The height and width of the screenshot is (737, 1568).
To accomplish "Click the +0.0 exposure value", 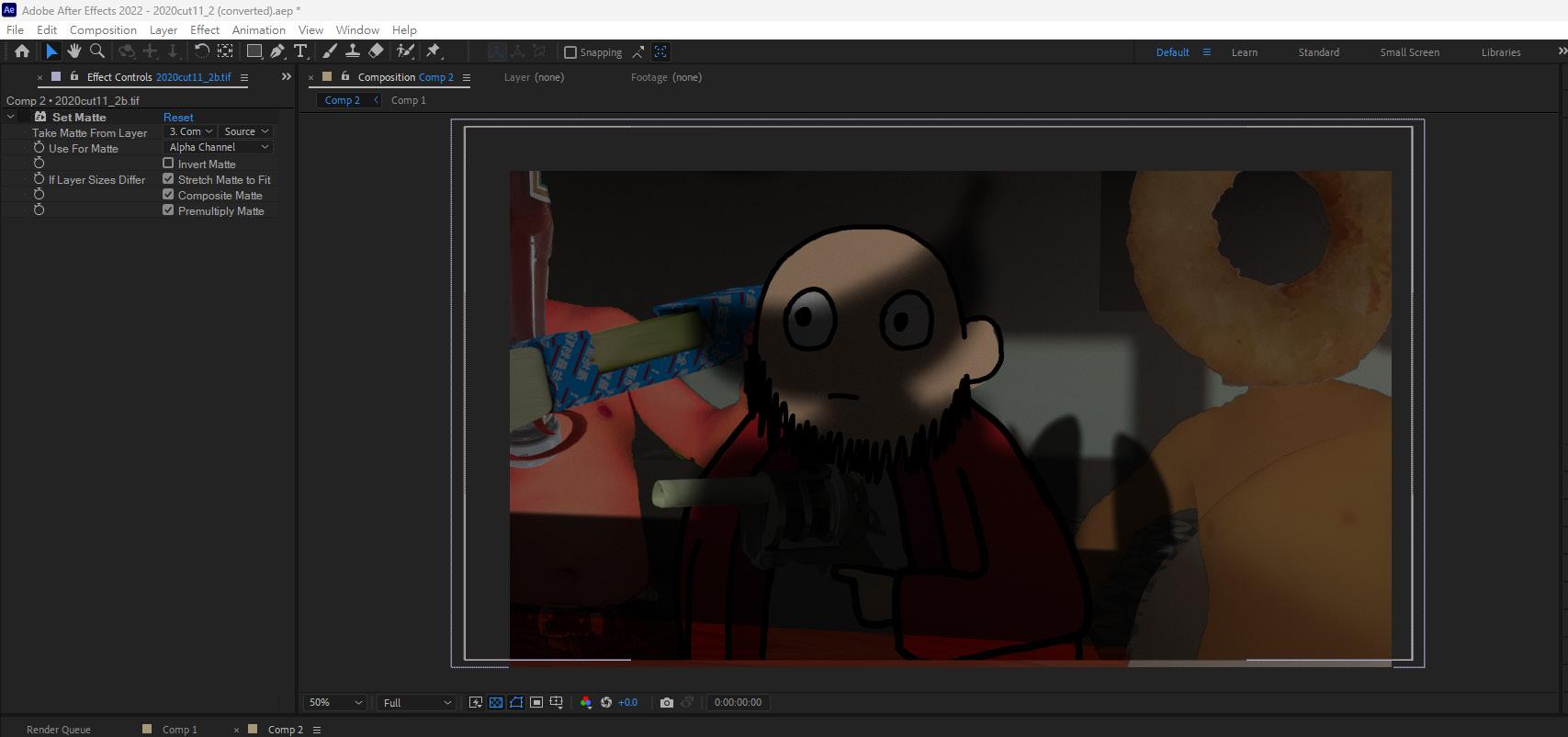I will pos(627,702).
